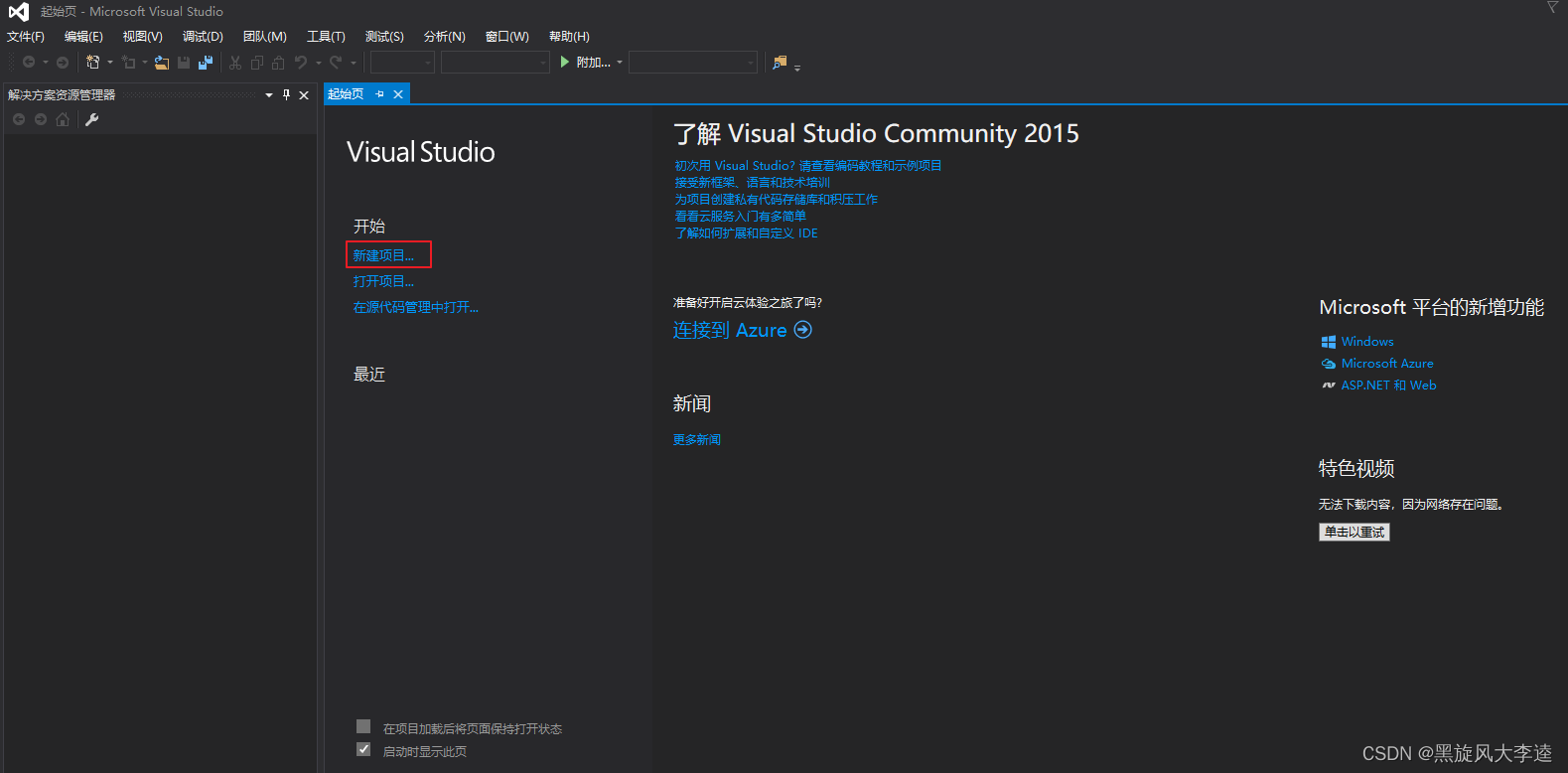
Task: Click the Open File folder icon
Action: (x=162, y=63)
